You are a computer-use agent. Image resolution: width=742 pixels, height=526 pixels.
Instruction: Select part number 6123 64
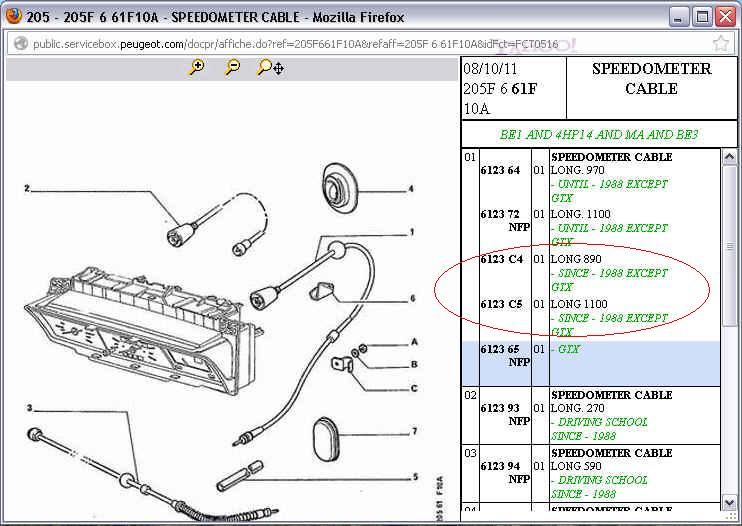coord(500,170)
